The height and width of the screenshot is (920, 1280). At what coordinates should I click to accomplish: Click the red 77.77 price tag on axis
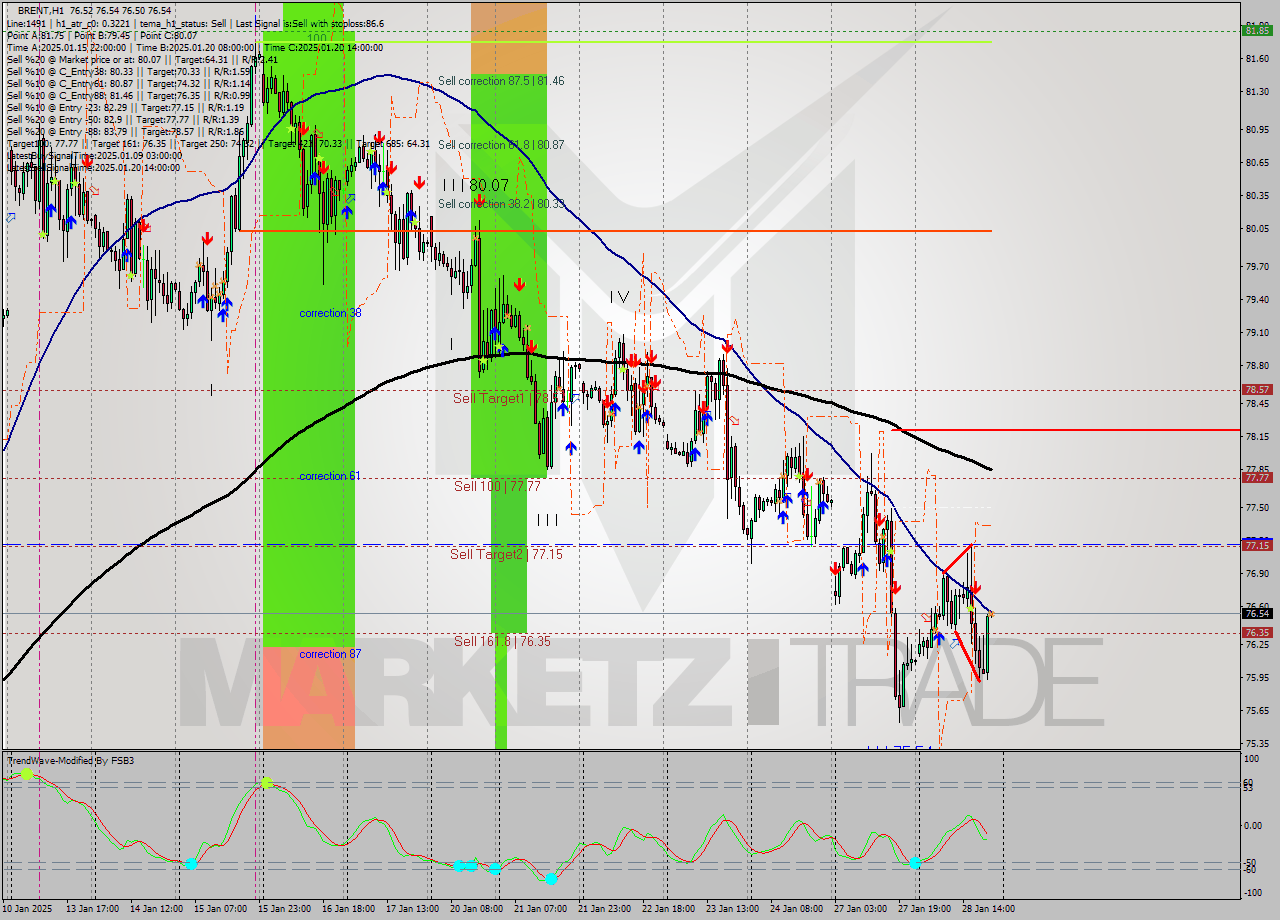(x=1257, y=478)
